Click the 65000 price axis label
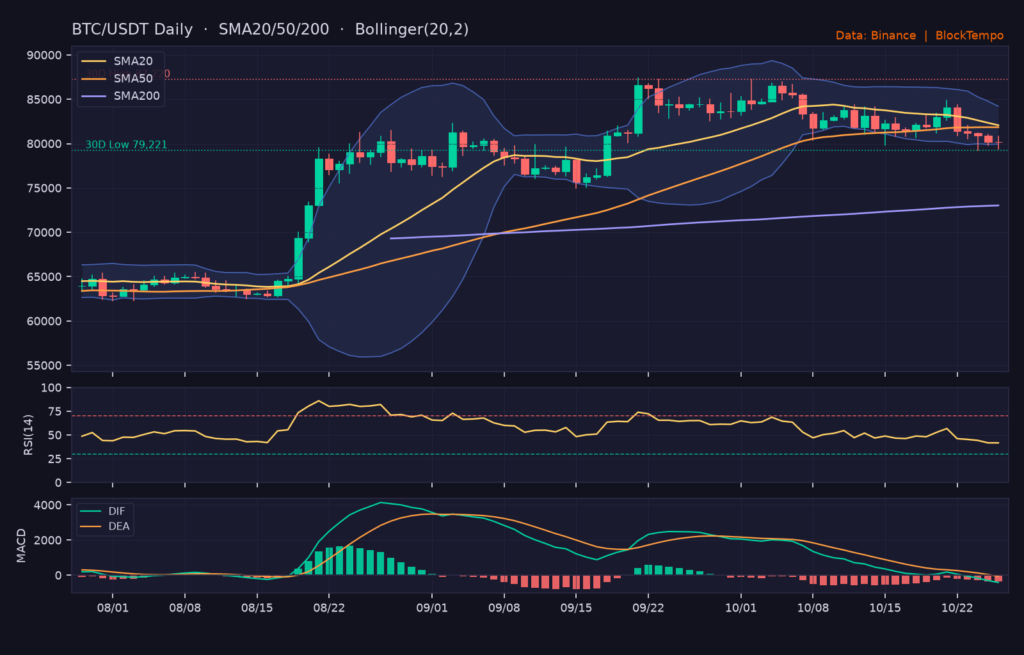This screenshot has height=655, width=1024. click(44, 277)
